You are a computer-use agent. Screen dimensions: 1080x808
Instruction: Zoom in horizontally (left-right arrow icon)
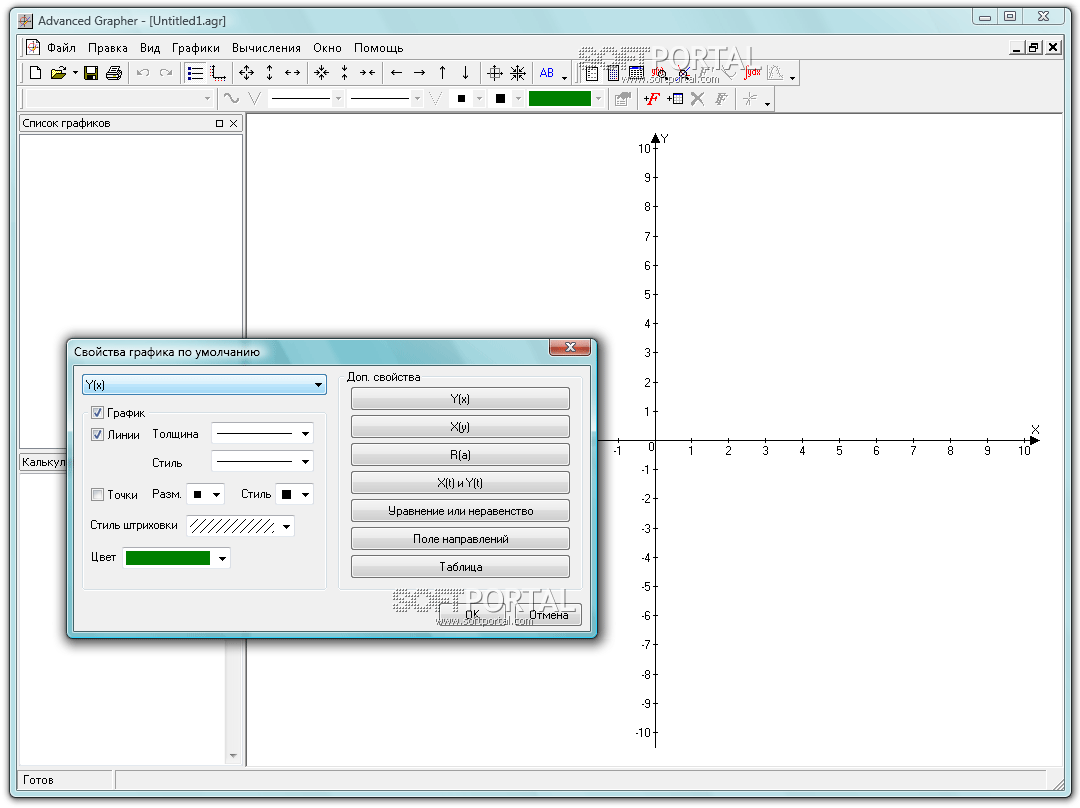[x=293, y=72]
